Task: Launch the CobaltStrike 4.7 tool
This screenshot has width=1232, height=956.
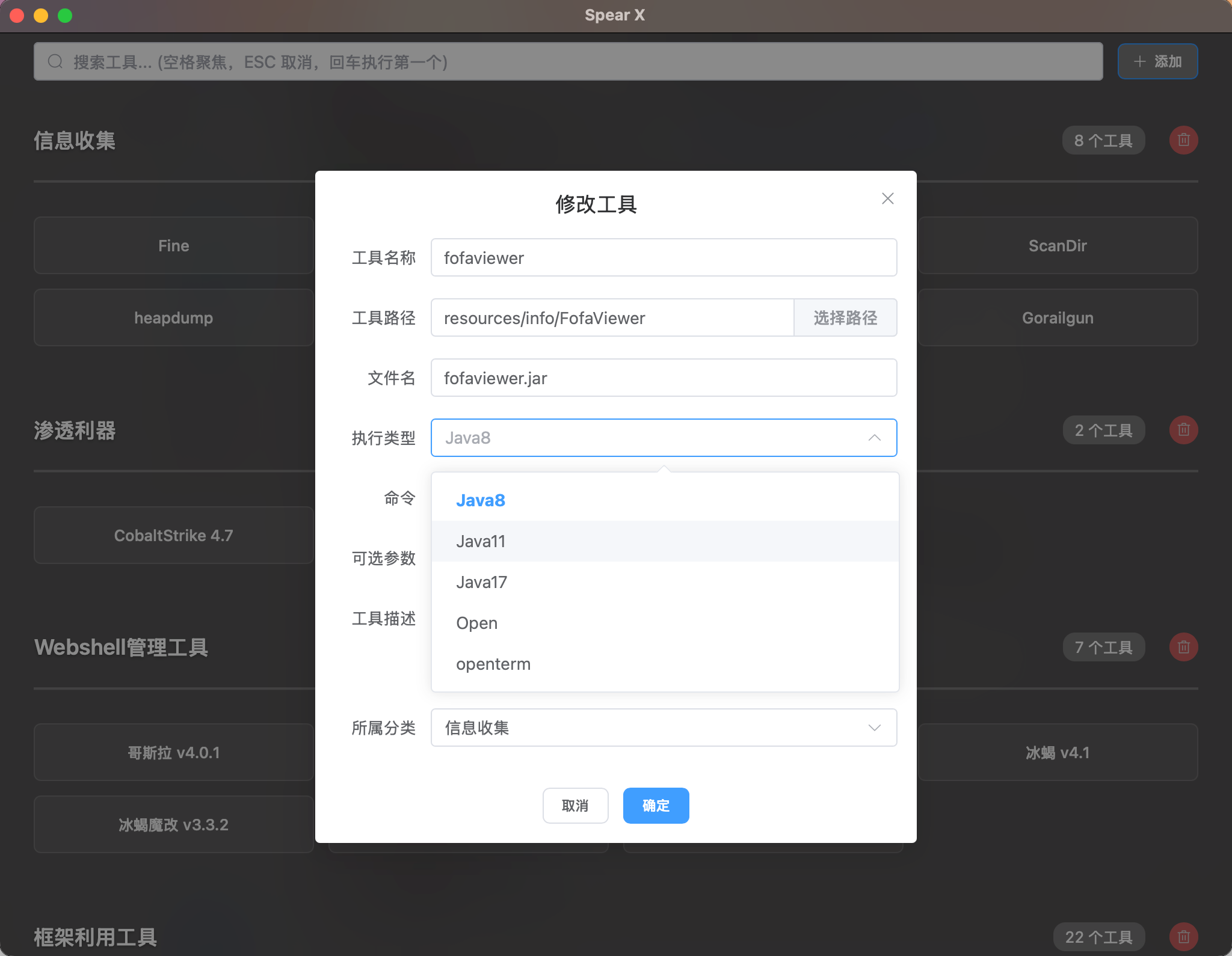Action: 173,535
